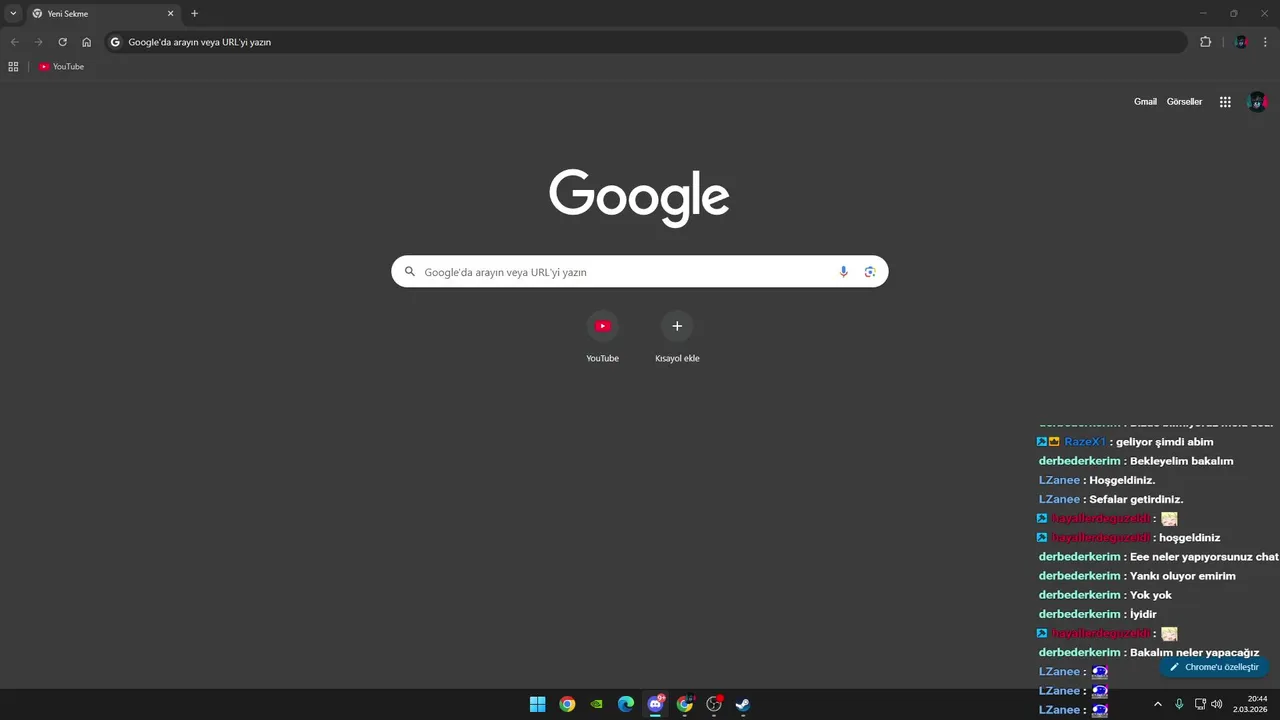Open the network tray icon
Screen dimensions: 1280x720
point(1200,704)
